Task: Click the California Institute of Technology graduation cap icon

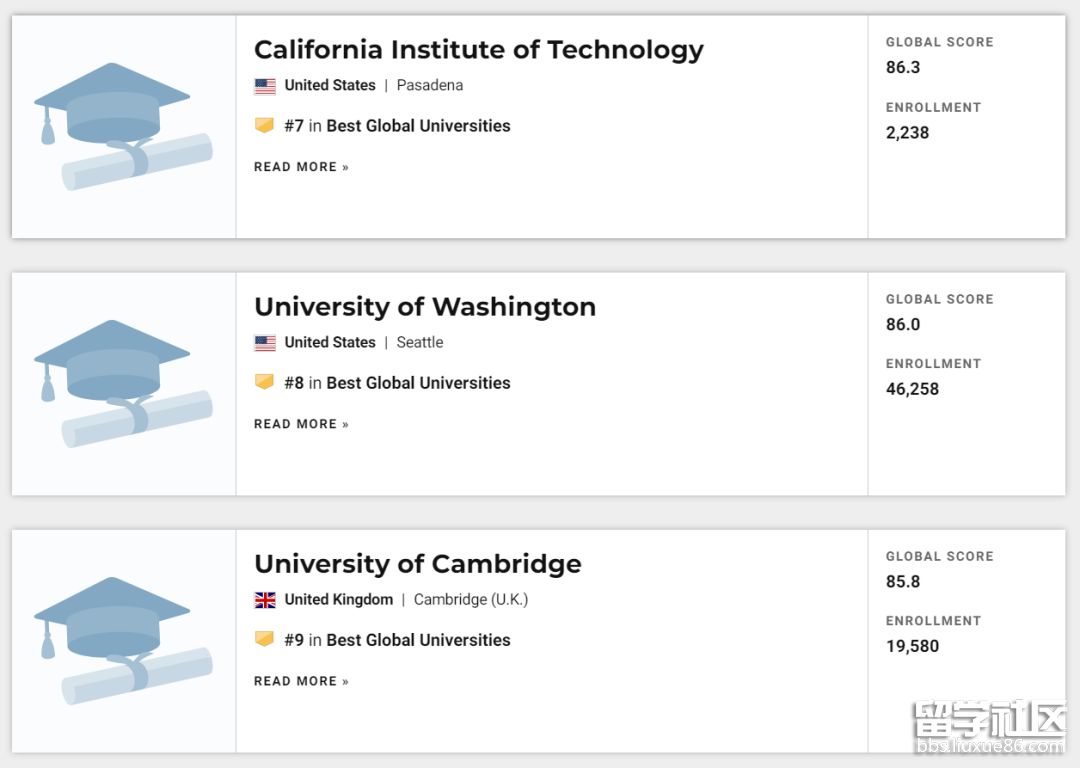Action: (x=123, y=126)
